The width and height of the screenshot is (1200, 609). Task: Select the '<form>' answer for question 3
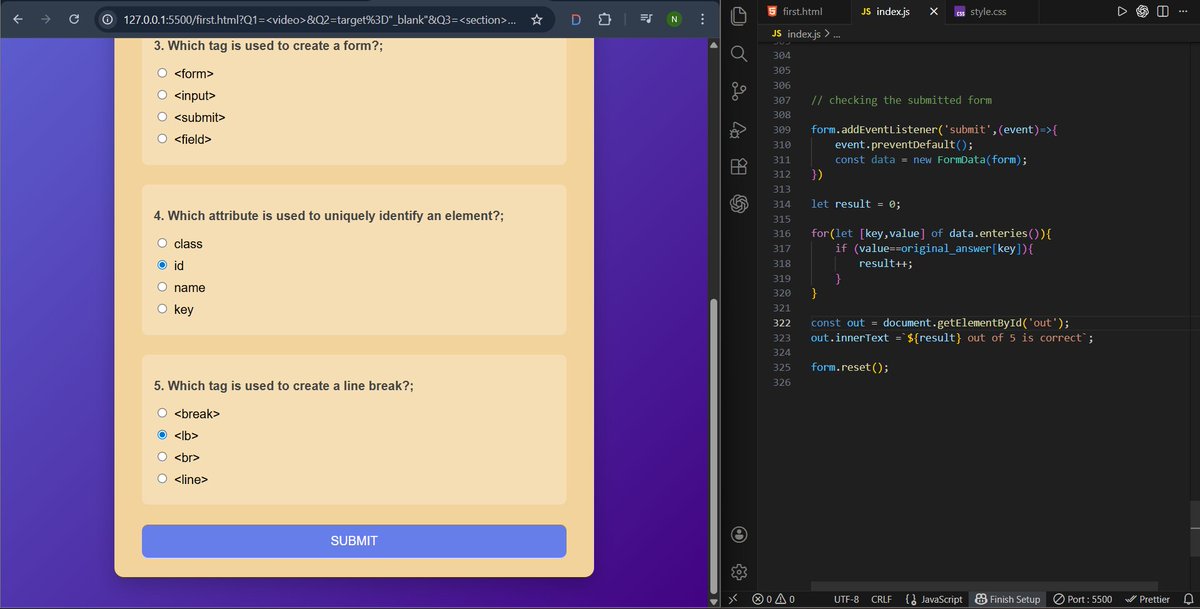point(161,72)
